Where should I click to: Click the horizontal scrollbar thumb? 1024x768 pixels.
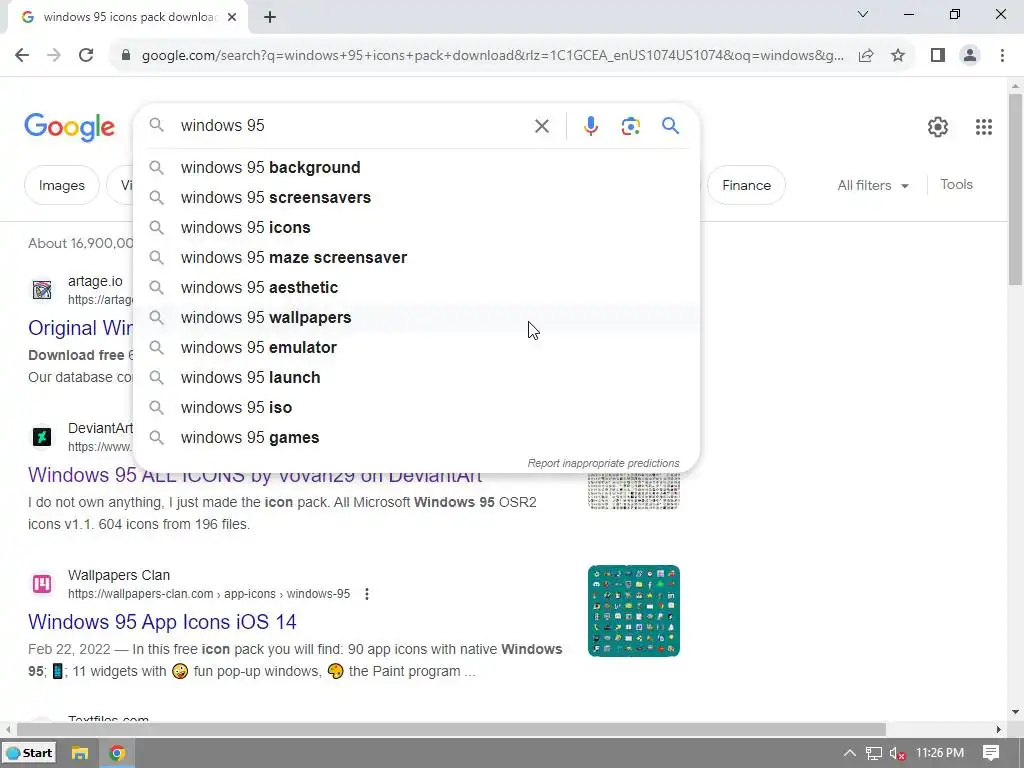[451, 729]
